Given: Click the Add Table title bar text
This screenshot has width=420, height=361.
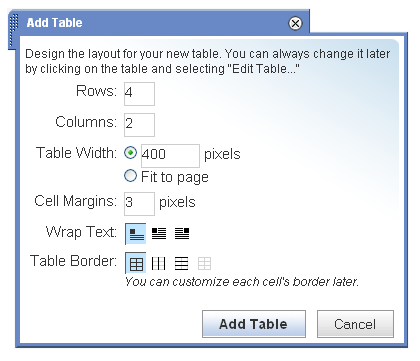Looking at the screenshot, I should click(x=54, y=23).
